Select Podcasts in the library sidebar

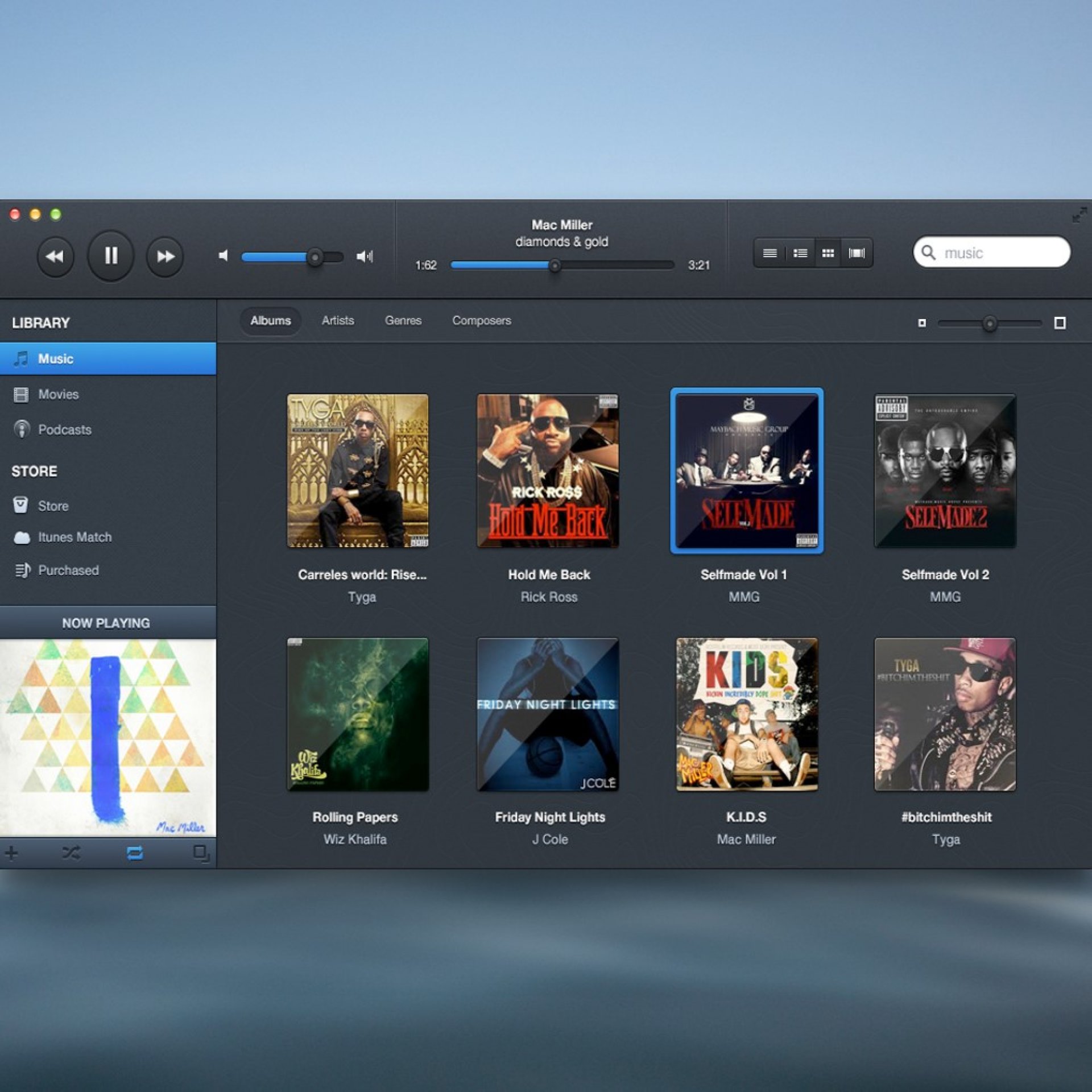[64, 429]
